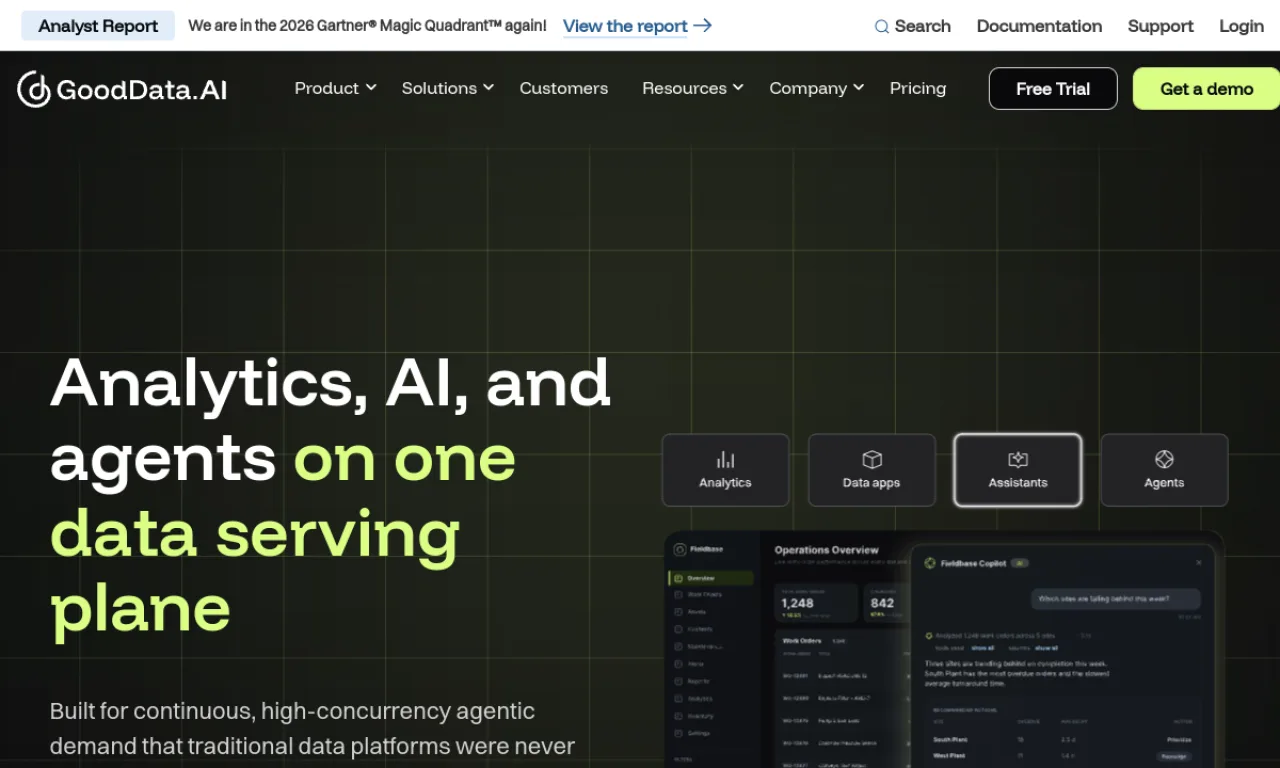Open the site Search
This screenshot has width=1280, height=768.
pyautogui.click(x=912, y=26)
